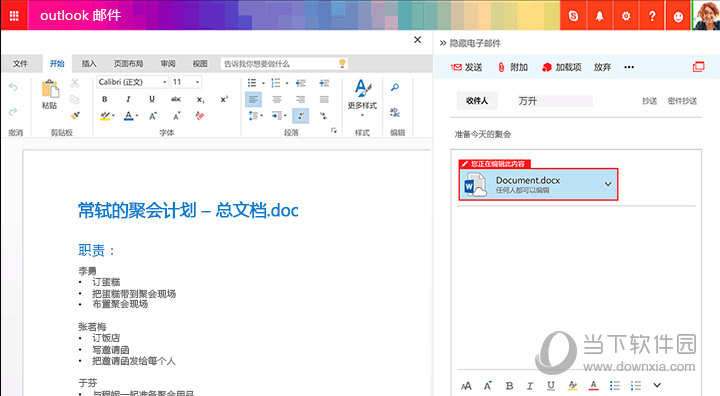720x396 pixels.
Task: Switch to the 视图 tab
Action: coord(200,64)
